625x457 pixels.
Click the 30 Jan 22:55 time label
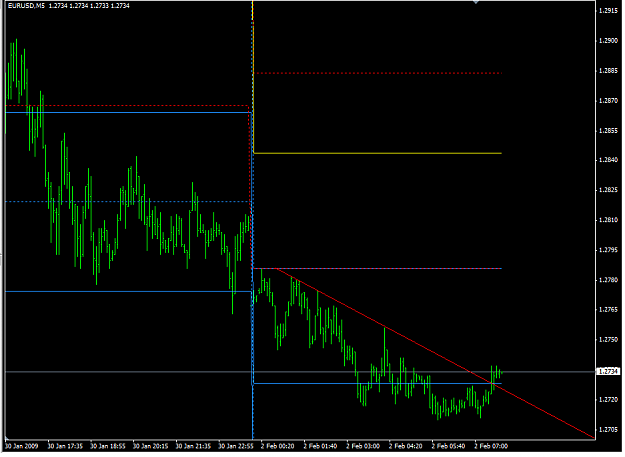coord(236,446)
